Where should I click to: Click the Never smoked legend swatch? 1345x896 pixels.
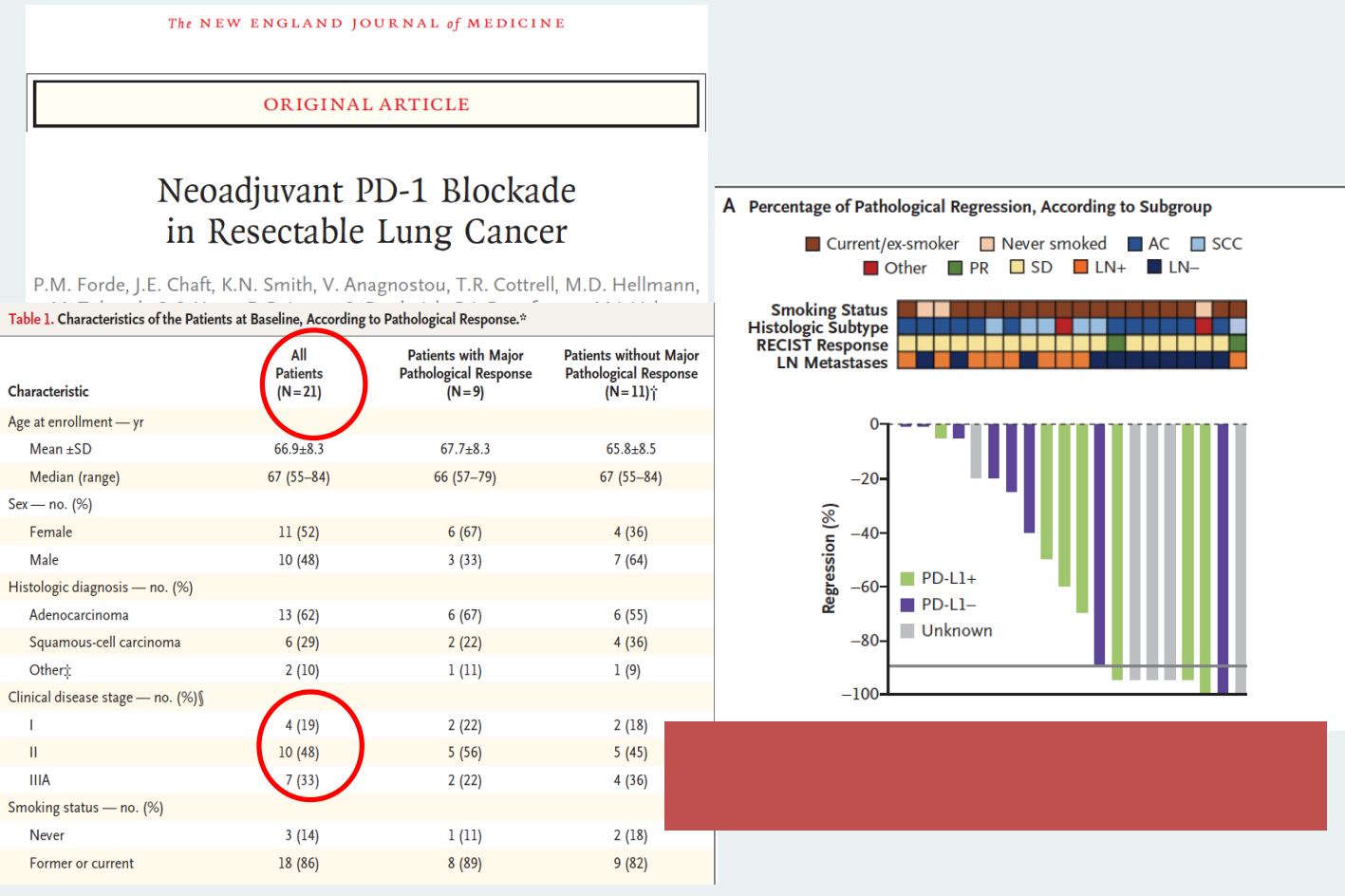tap(987, 244)
